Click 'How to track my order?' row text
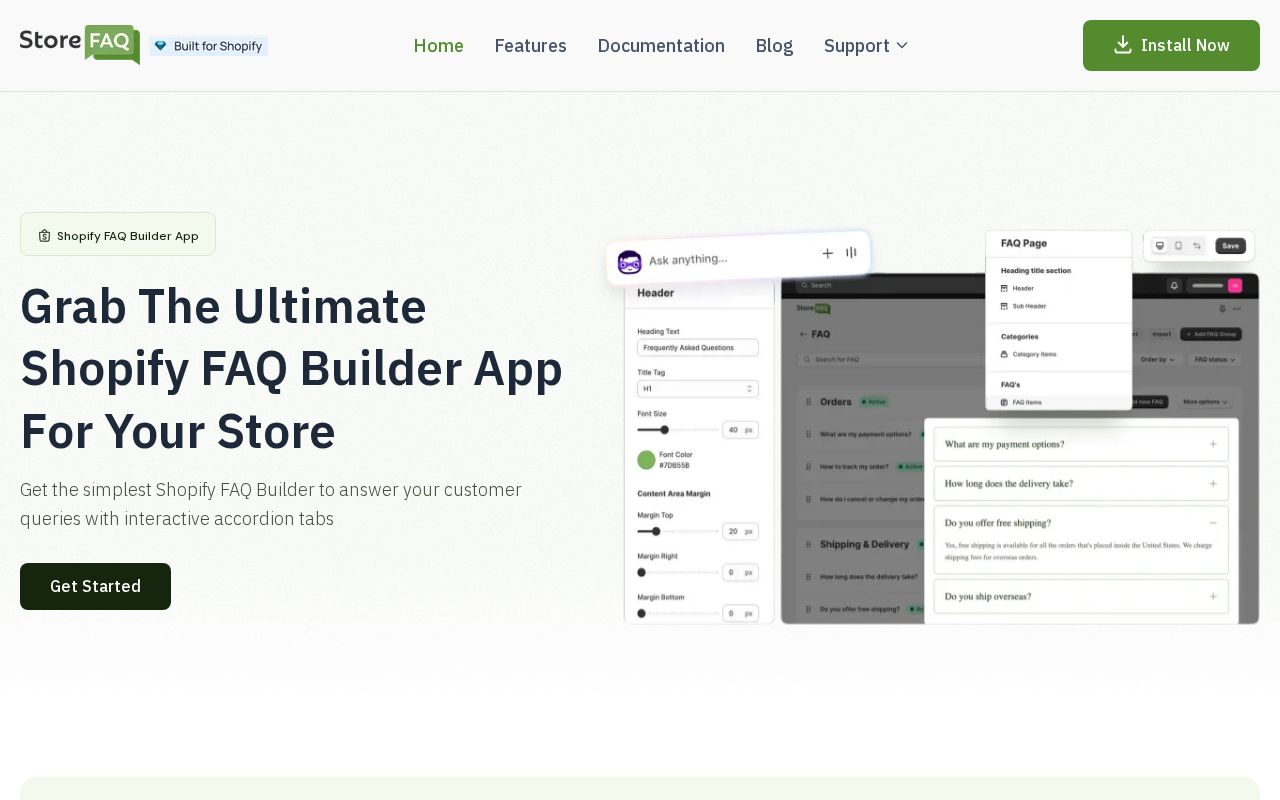This screenshot has height=800, width=1280. click(x=856, y=466)
